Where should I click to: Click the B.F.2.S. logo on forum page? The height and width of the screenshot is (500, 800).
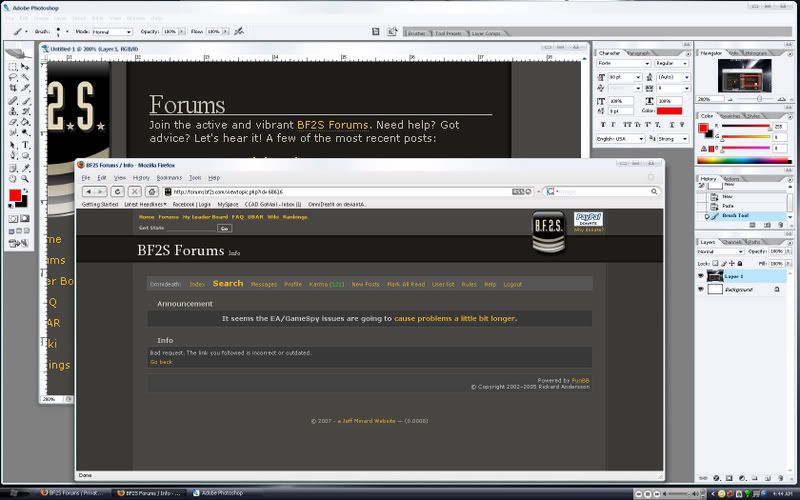[548, 232]
